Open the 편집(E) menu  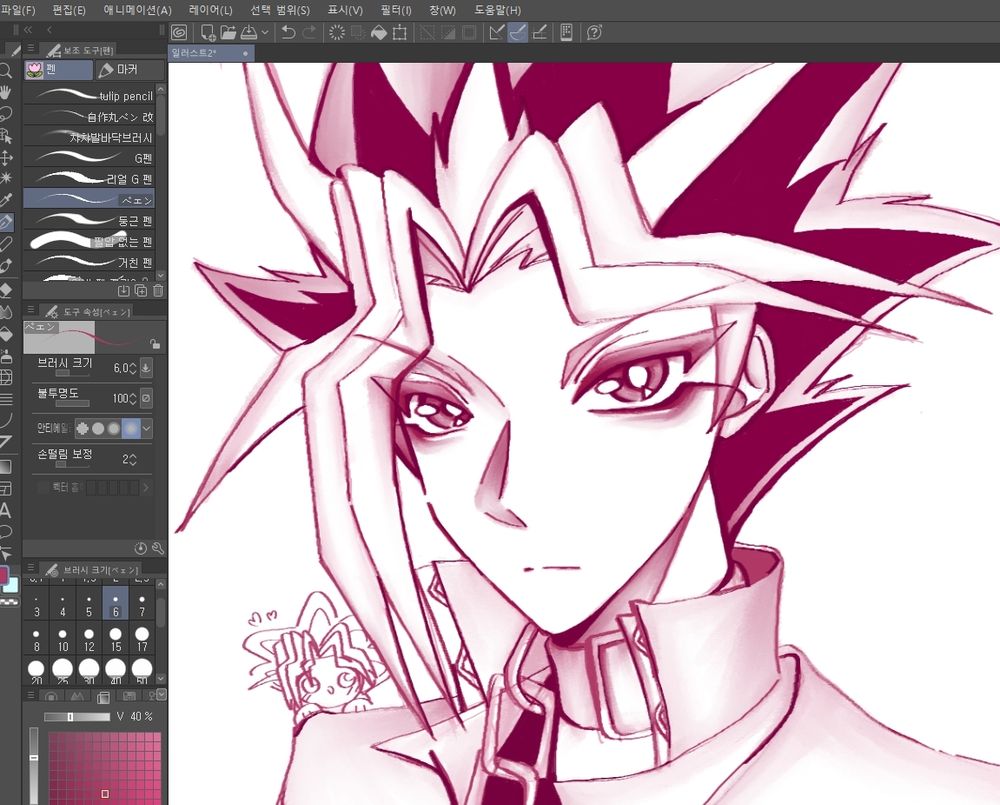(x=69, y=10)
